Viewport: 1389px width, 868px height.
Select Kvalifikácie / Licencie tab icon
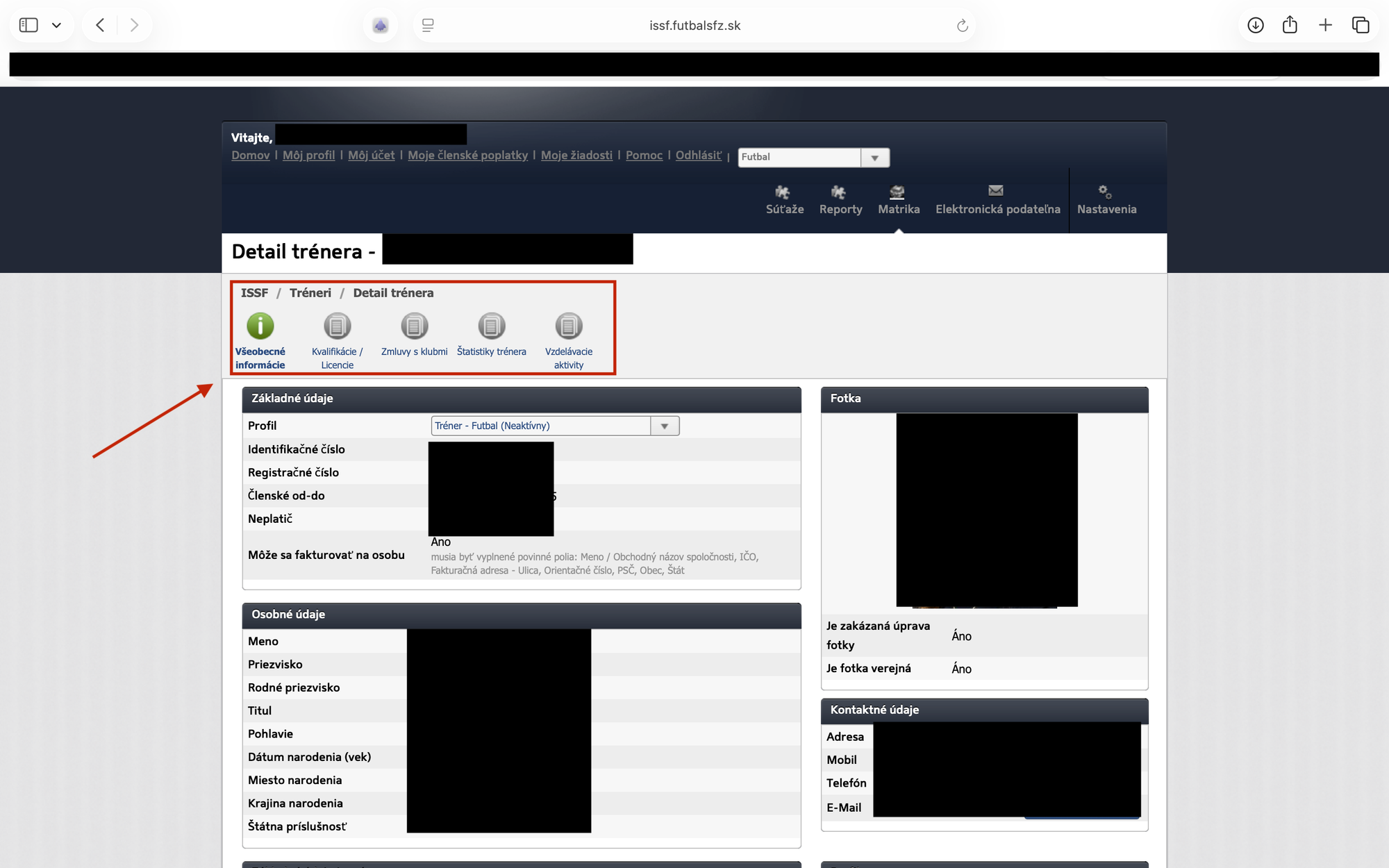coord(338,326)
